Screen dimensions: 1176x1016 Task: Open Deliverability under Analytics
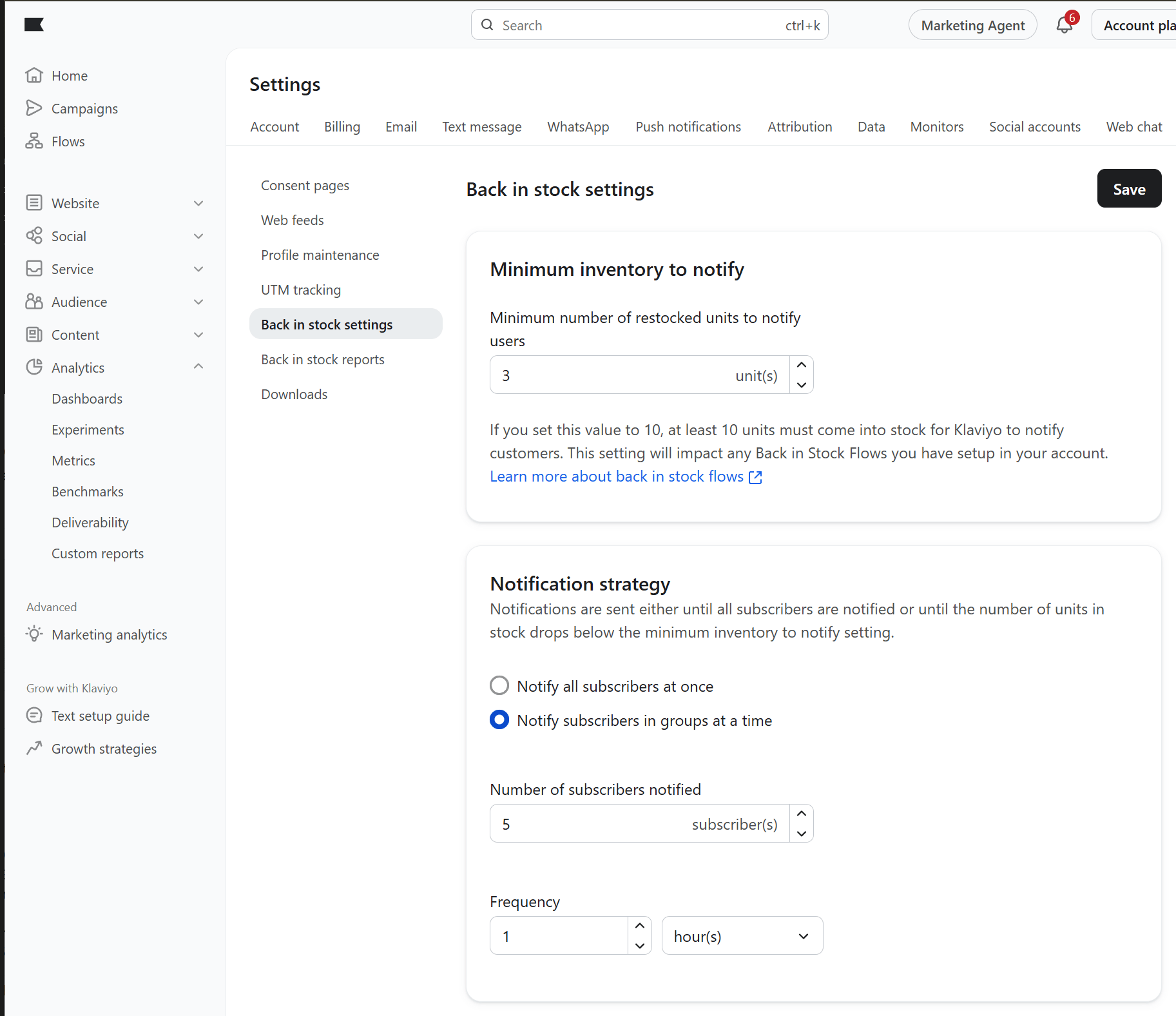(90, 523)
